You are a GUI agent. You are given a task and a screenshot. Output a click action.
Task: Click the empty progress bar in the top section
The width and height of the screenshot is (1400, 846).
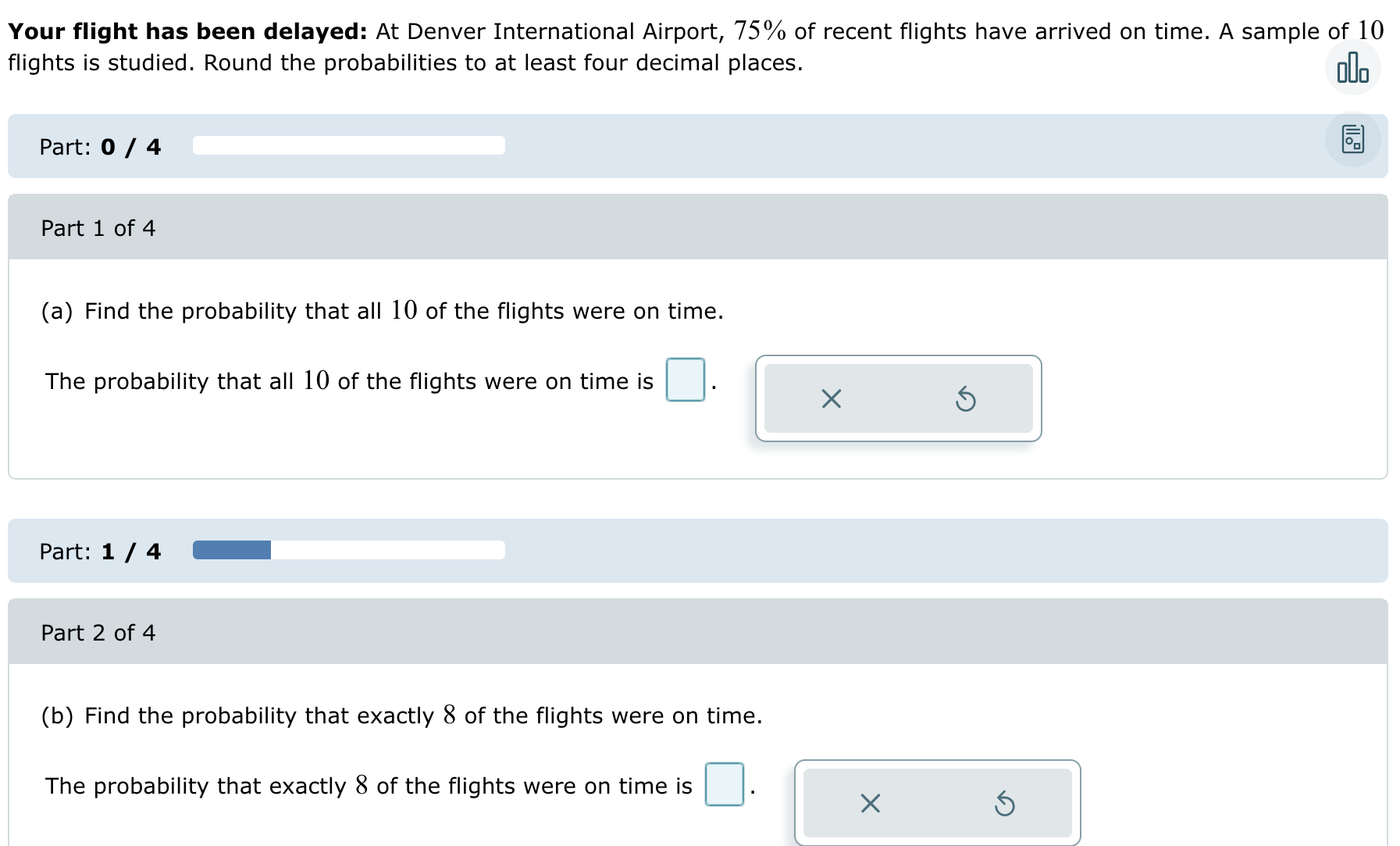[348, 145]
